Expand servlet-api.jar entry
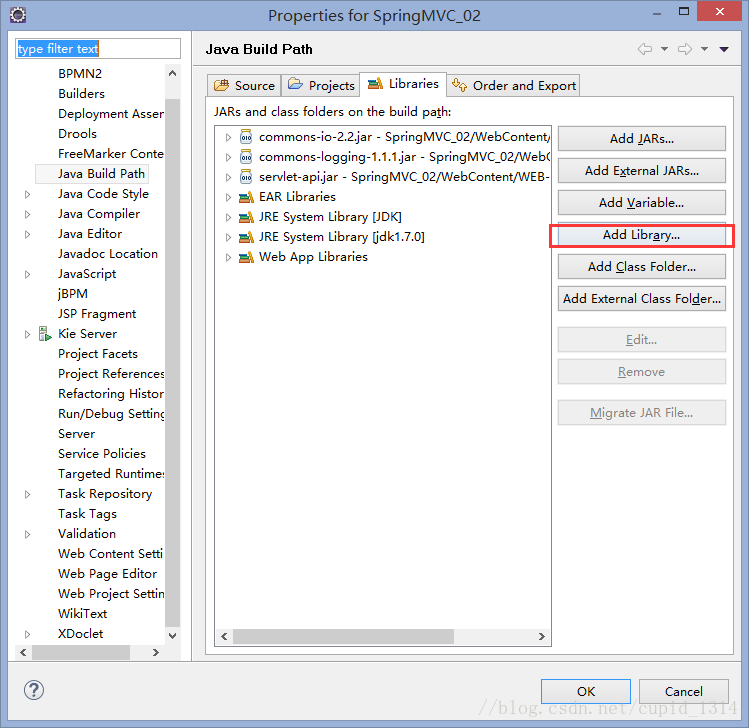749x728 pixels. pyautogui.click(x=228, y=178)
